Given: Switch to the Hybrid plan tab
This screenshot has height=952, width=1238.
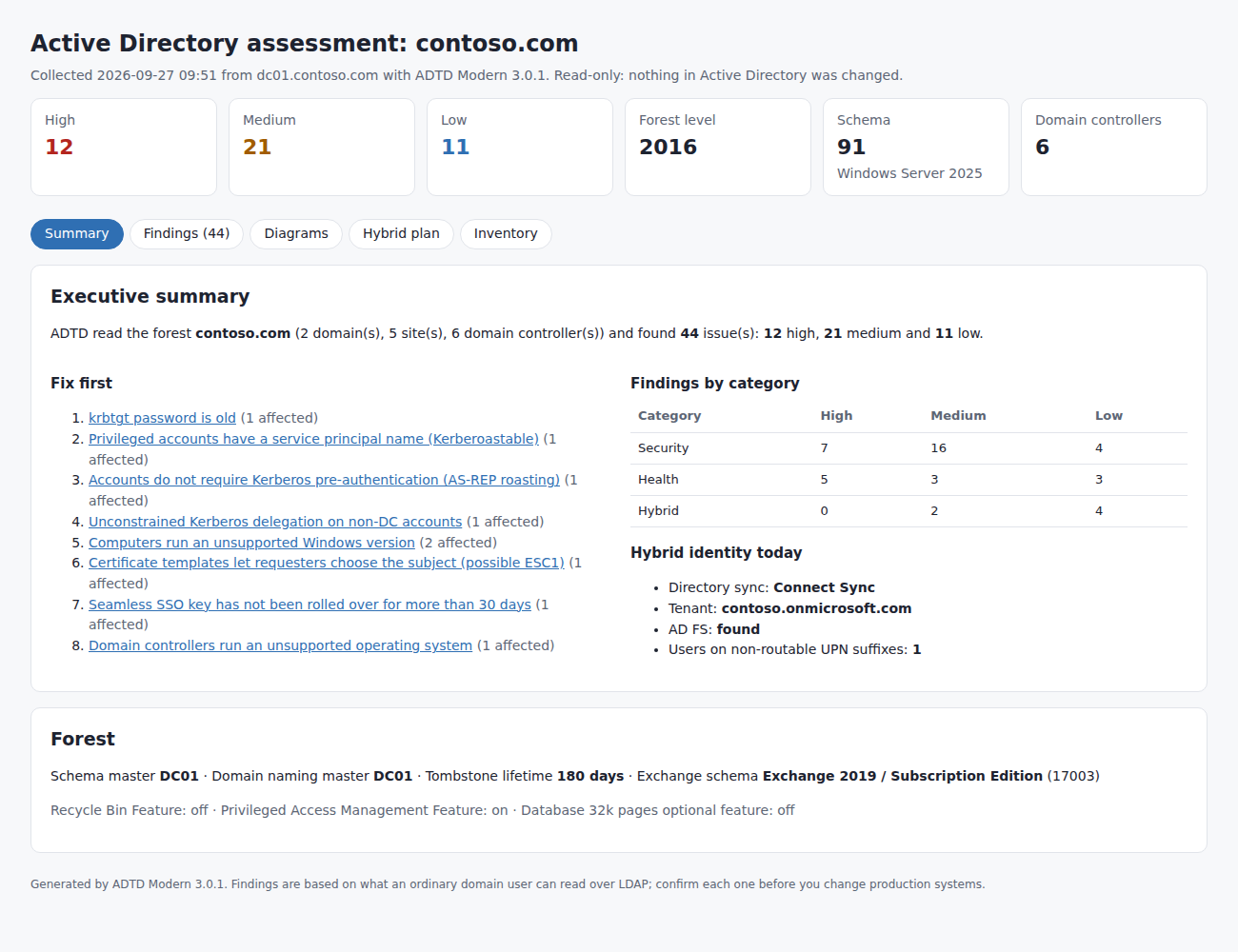Looking at the screenshot, I should (x=401, y=234).
